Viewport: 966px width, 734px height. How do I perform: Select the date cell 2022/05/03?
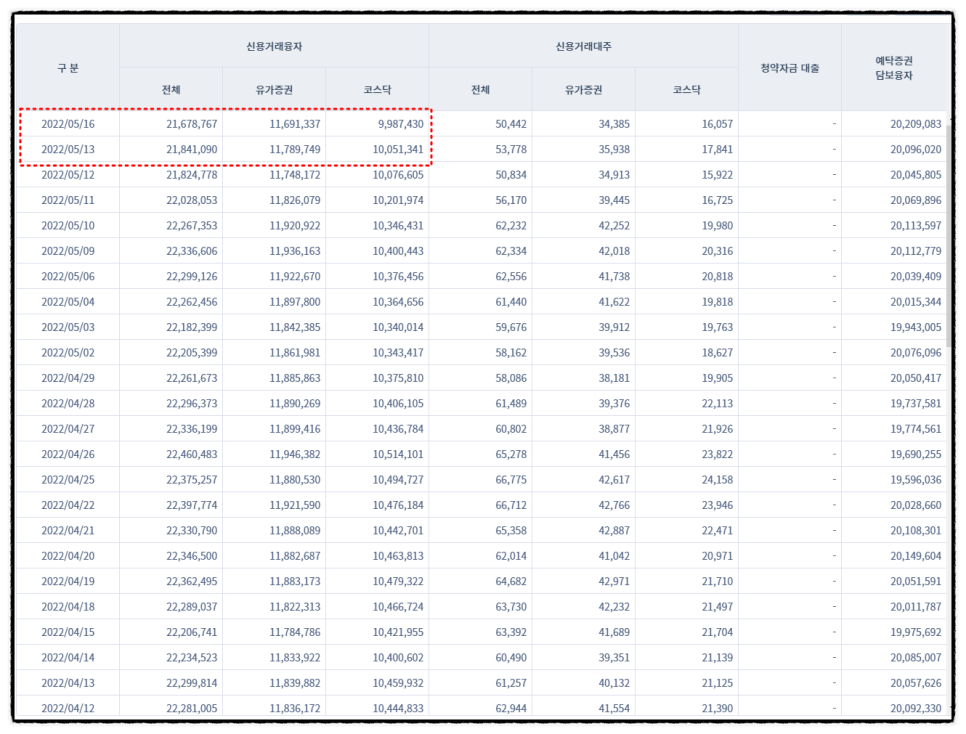coord(68,327)
